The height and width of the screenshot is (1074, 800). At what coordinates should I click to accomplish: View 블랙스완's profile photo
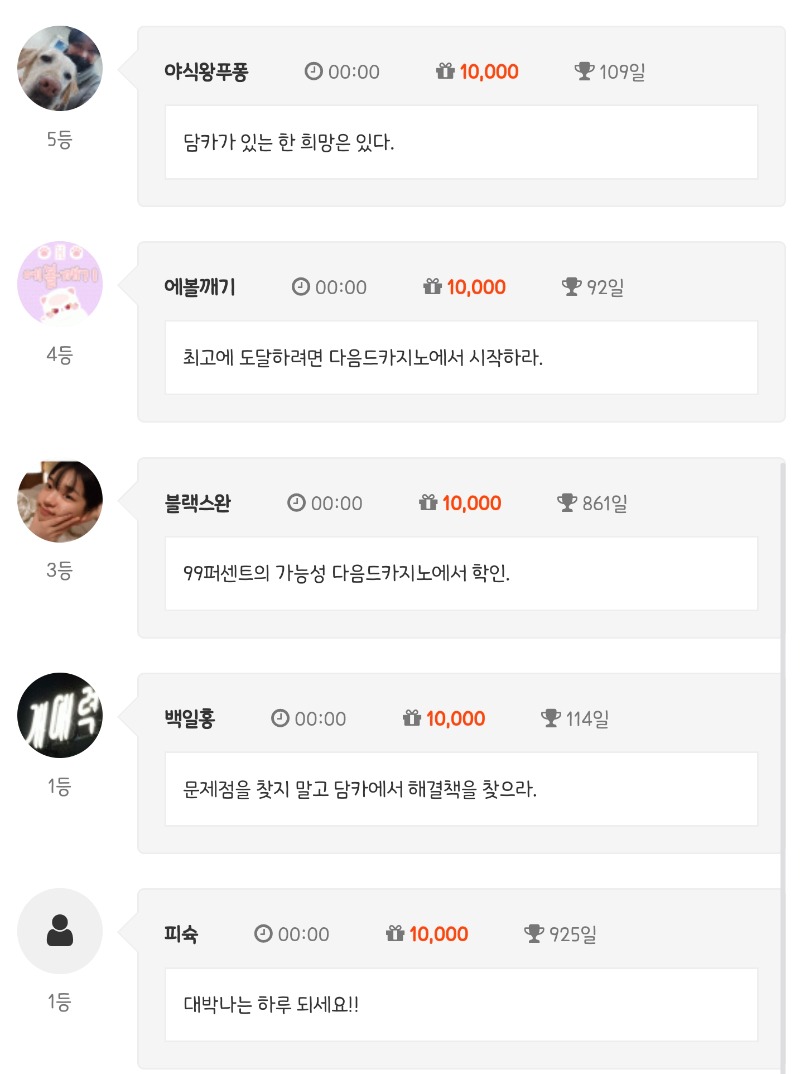pyautogui.click(x=60, y=500)
